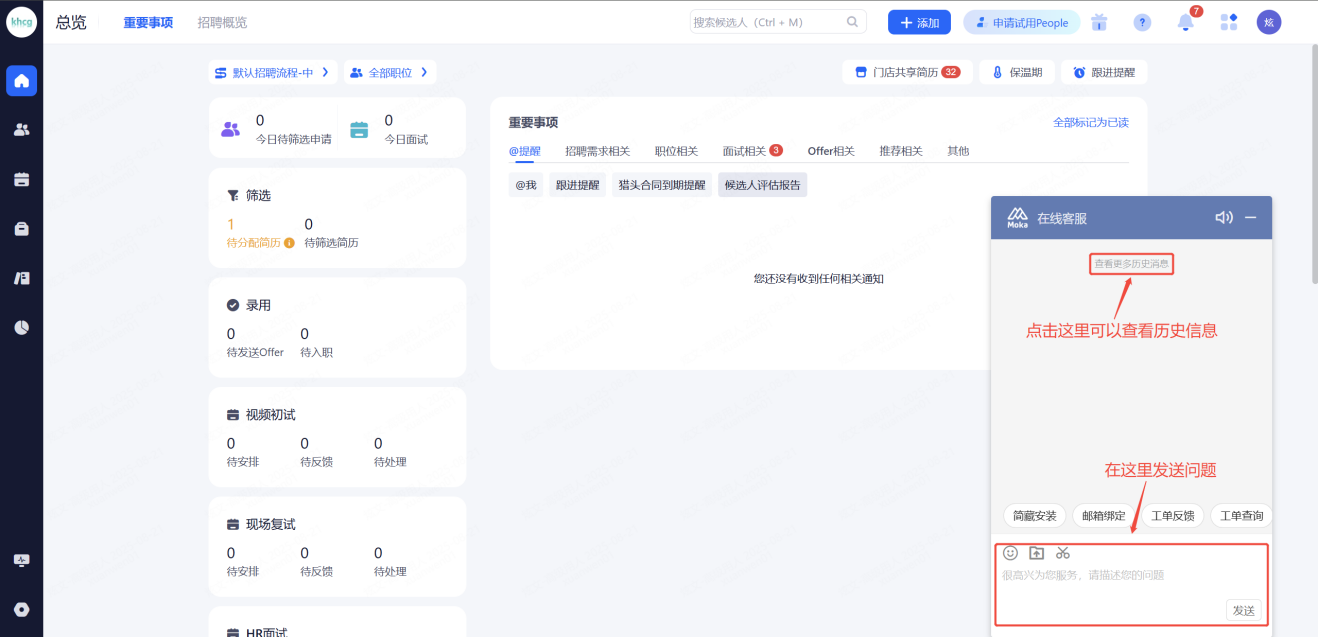Click the chat message input field
Viewport: 1318px width, 637px height.
(1110, 585)
